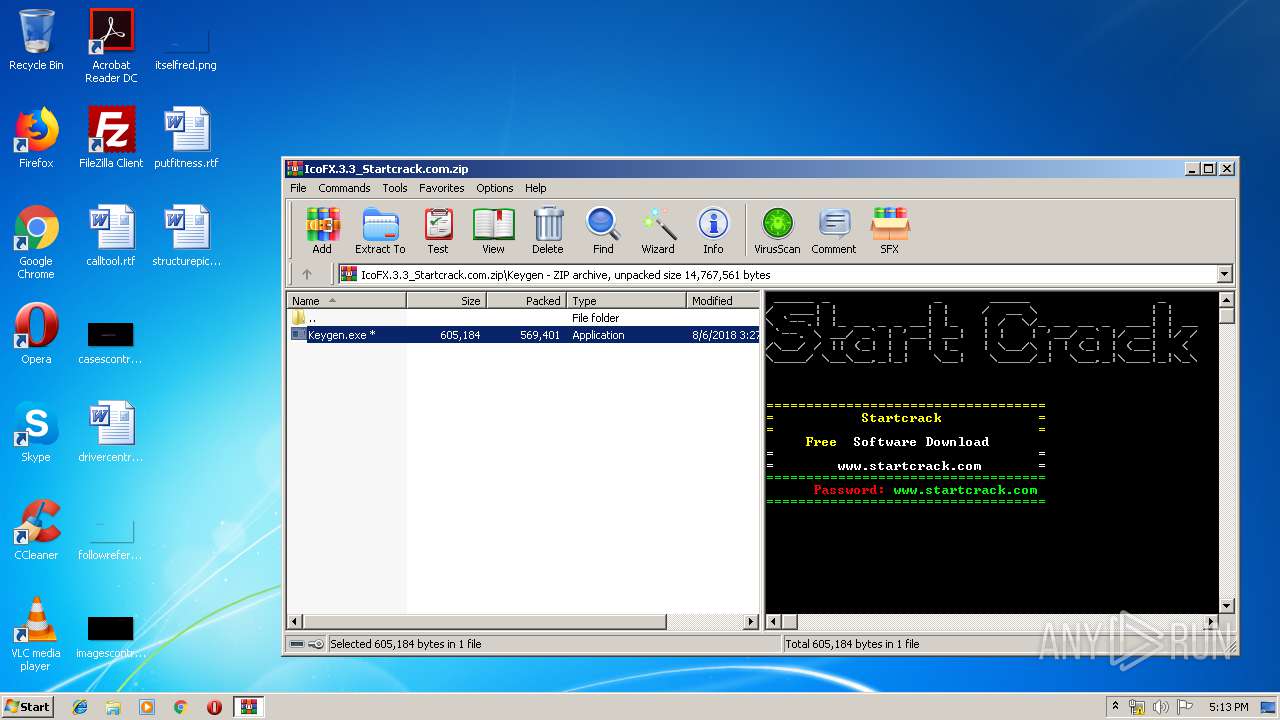Click file list horizontal scrollbar thumb

click(x=483, y=622)
